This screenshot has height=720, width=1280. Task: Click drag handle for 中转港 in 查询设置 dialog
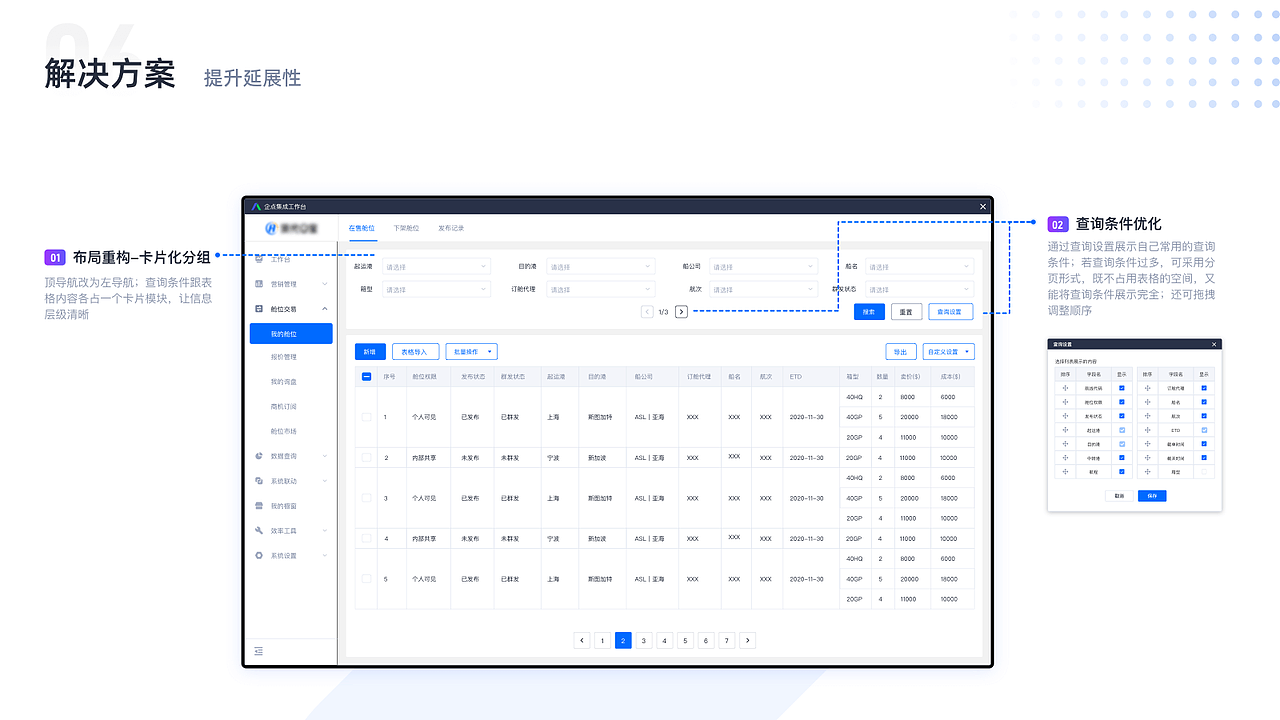click(1065, 458)
